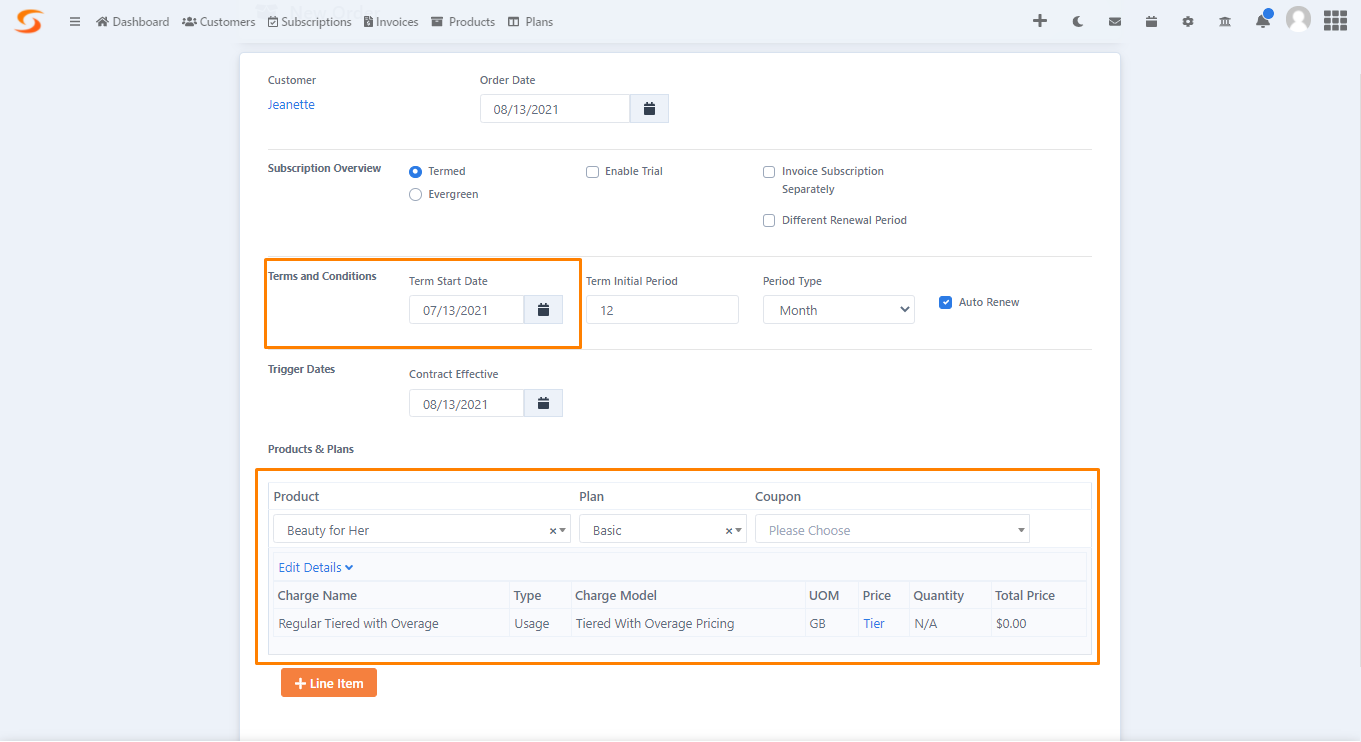Screen dimensions: 1361x742
Task: Open the Invoices menu item
Action: tap(390, 20)
